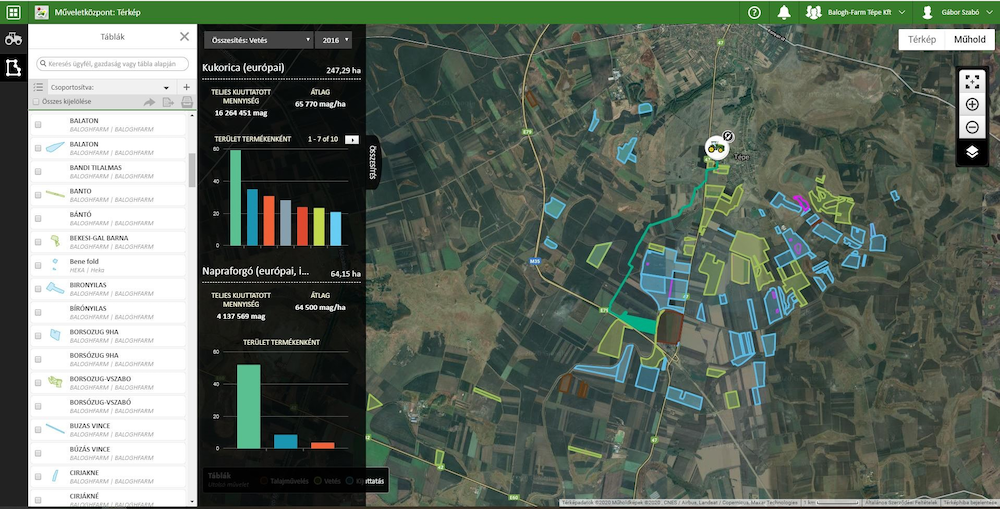Check the BEKESI-GAL BARNA checkbox
Image resolution: width=1000 pixels, height=509 pixels.
coord(38,242)
